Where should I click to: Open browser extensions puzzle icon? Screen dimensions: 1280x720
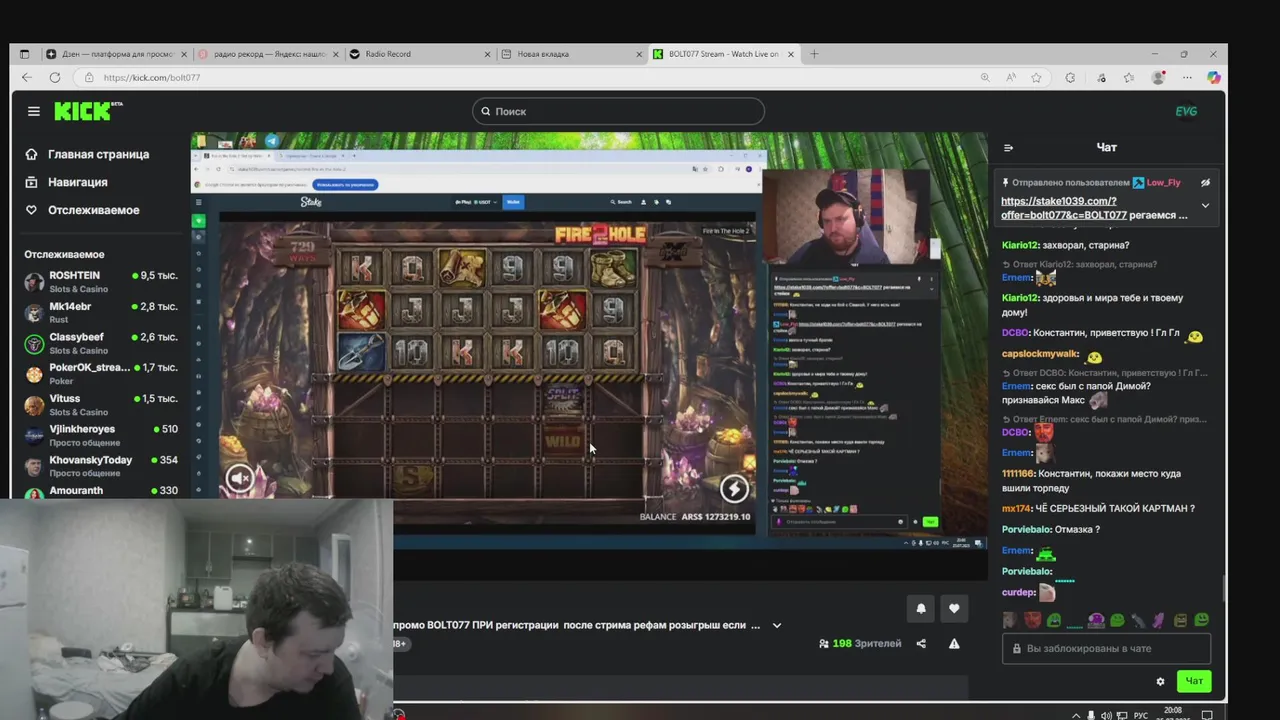[x=1071, y=77]
